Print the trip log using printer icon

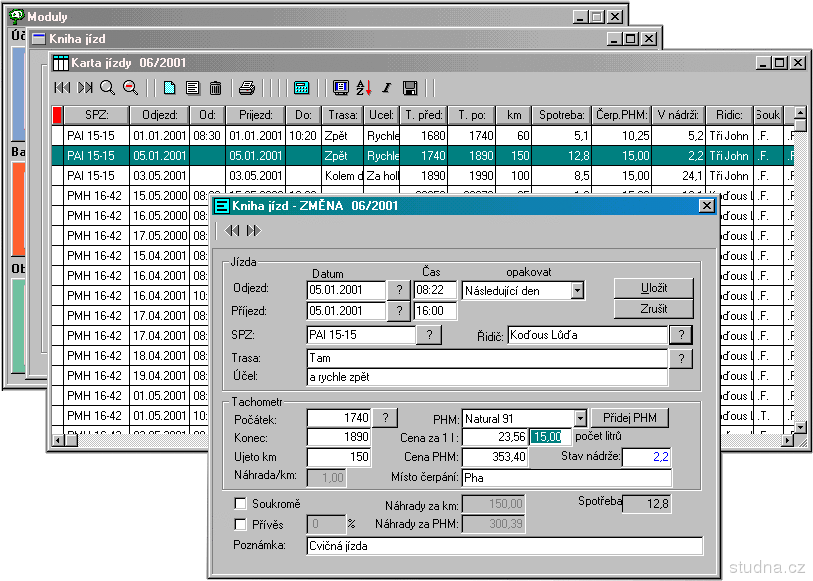coord(247,88)
